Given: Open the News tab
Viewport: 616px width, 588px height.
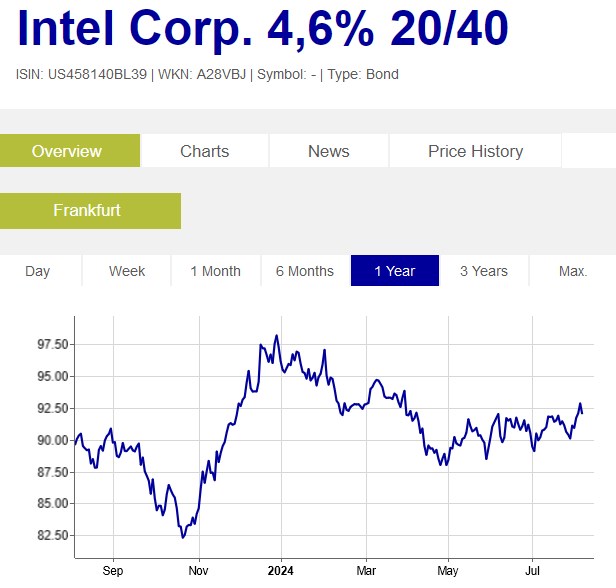Looking at the screenshot, I should (328, 151).
